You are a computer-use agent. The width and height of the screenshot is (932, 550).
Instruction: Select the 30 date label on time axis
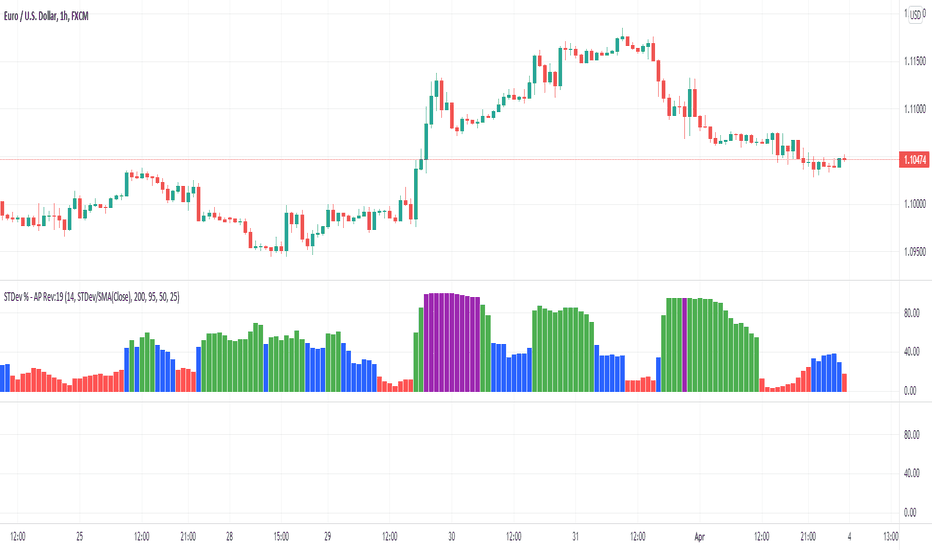452,536
